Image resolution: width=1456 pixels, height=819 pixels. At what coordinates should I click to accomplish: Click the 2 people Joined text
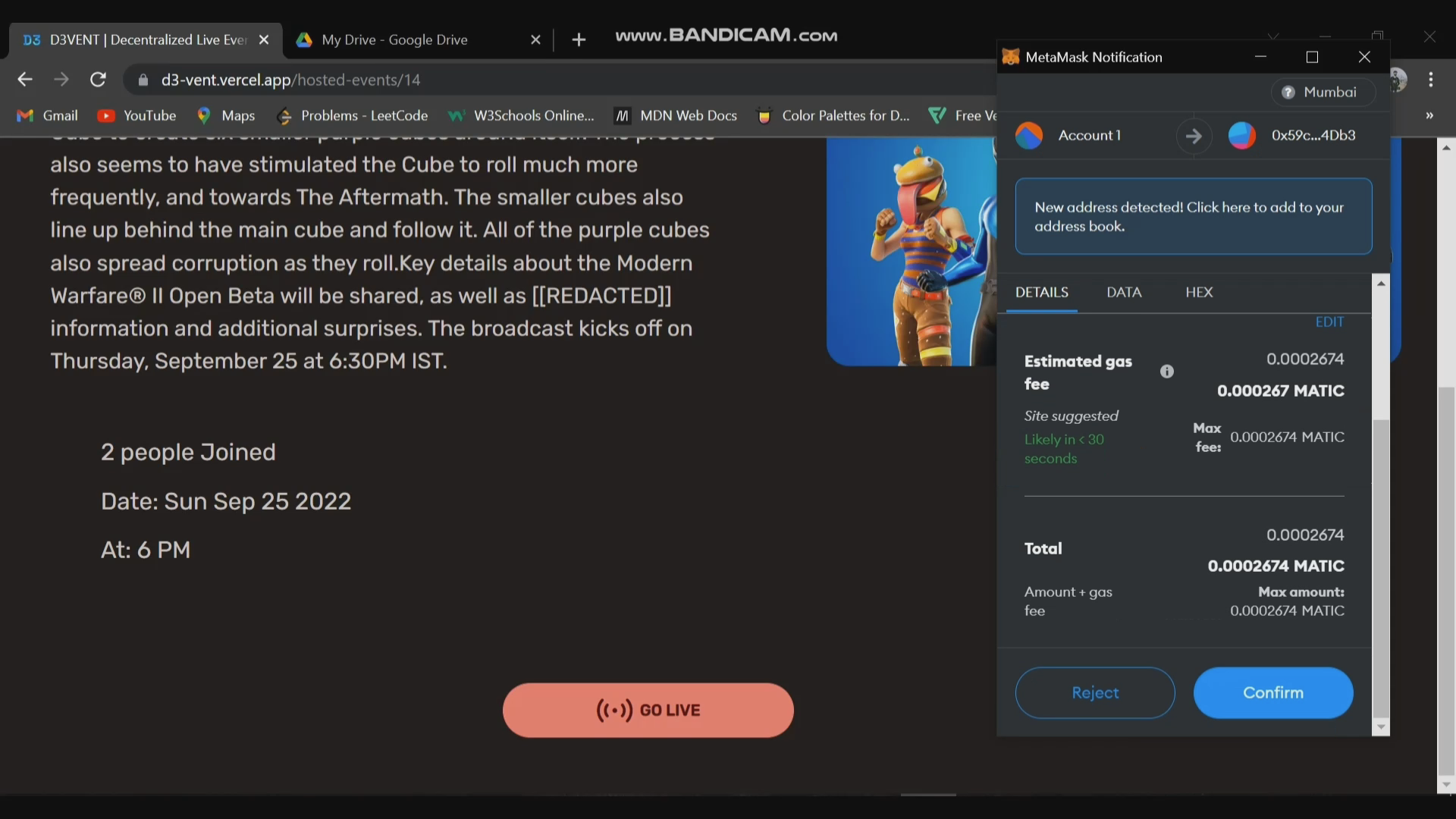(188, 452)
